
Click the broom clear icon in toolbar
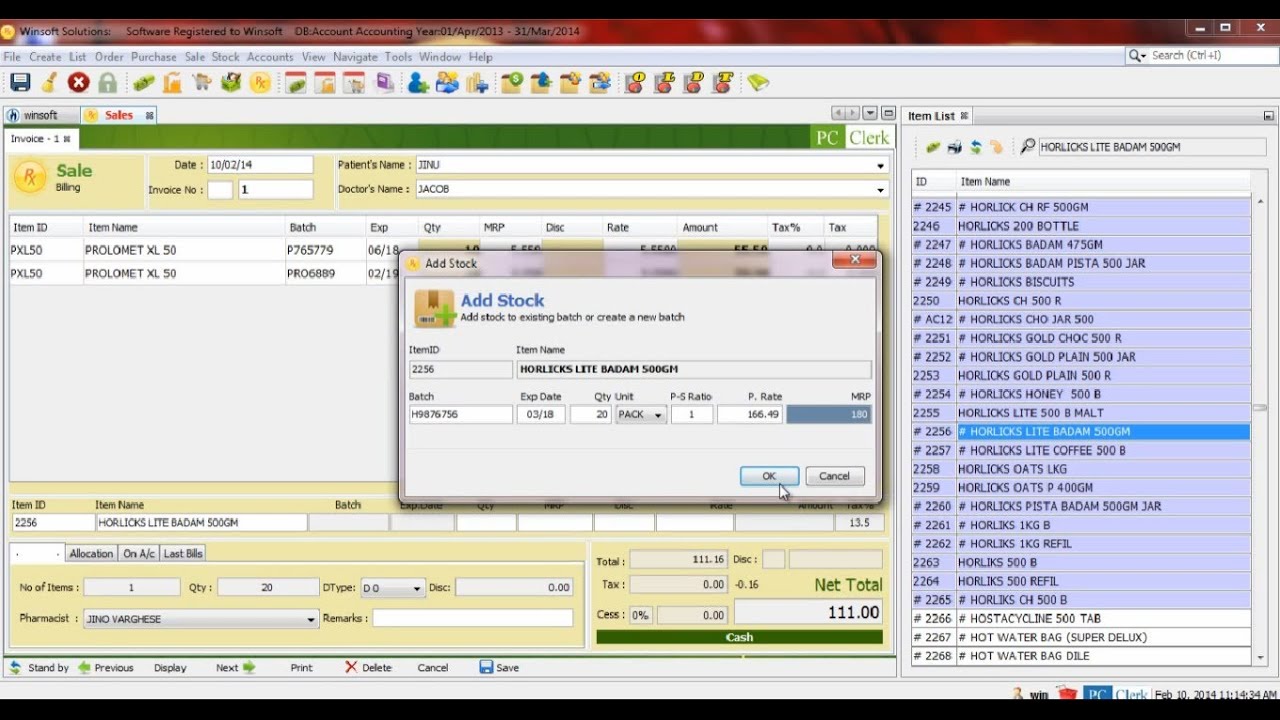(x=49, y=83)
